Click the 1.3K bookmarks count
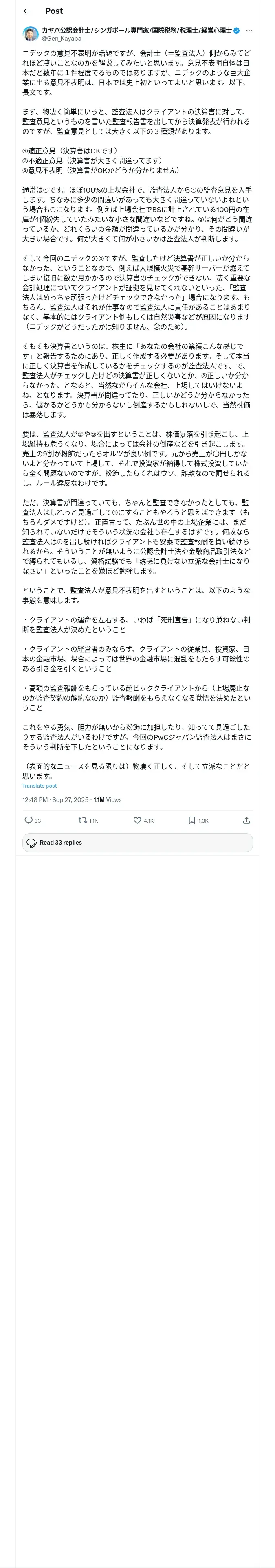This screenshot has height=1568, width=275. tap(203, 821)
